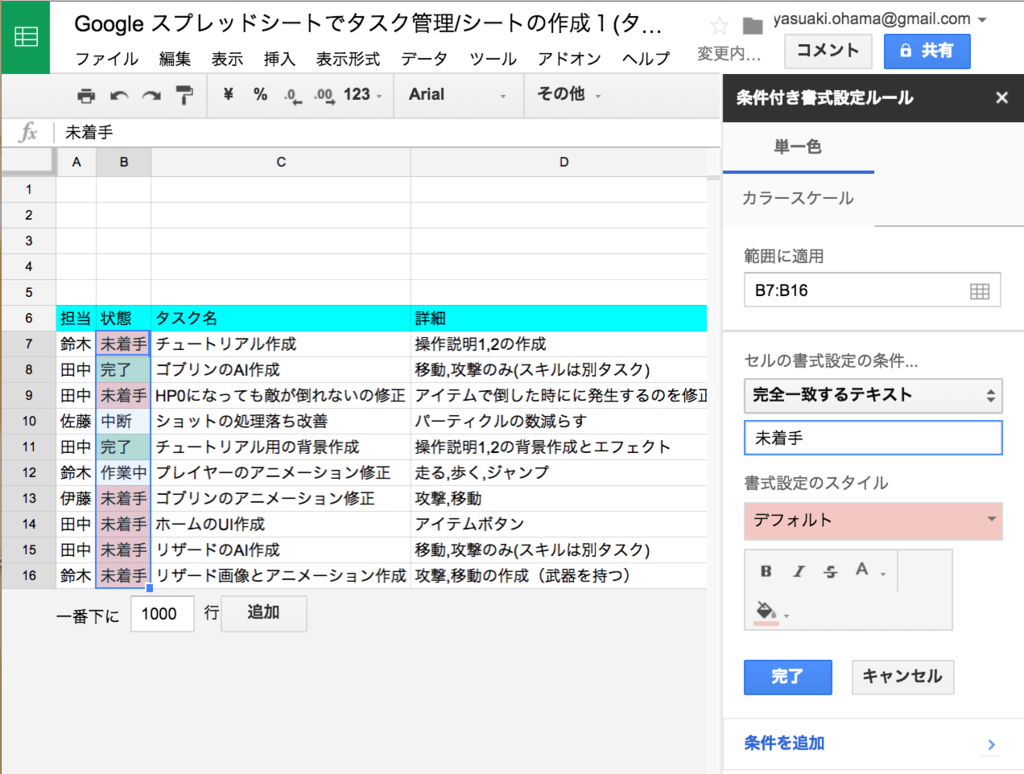Open the 表示形式 menu
This screenshot has height=774, width=1024.
click(348, 59)
